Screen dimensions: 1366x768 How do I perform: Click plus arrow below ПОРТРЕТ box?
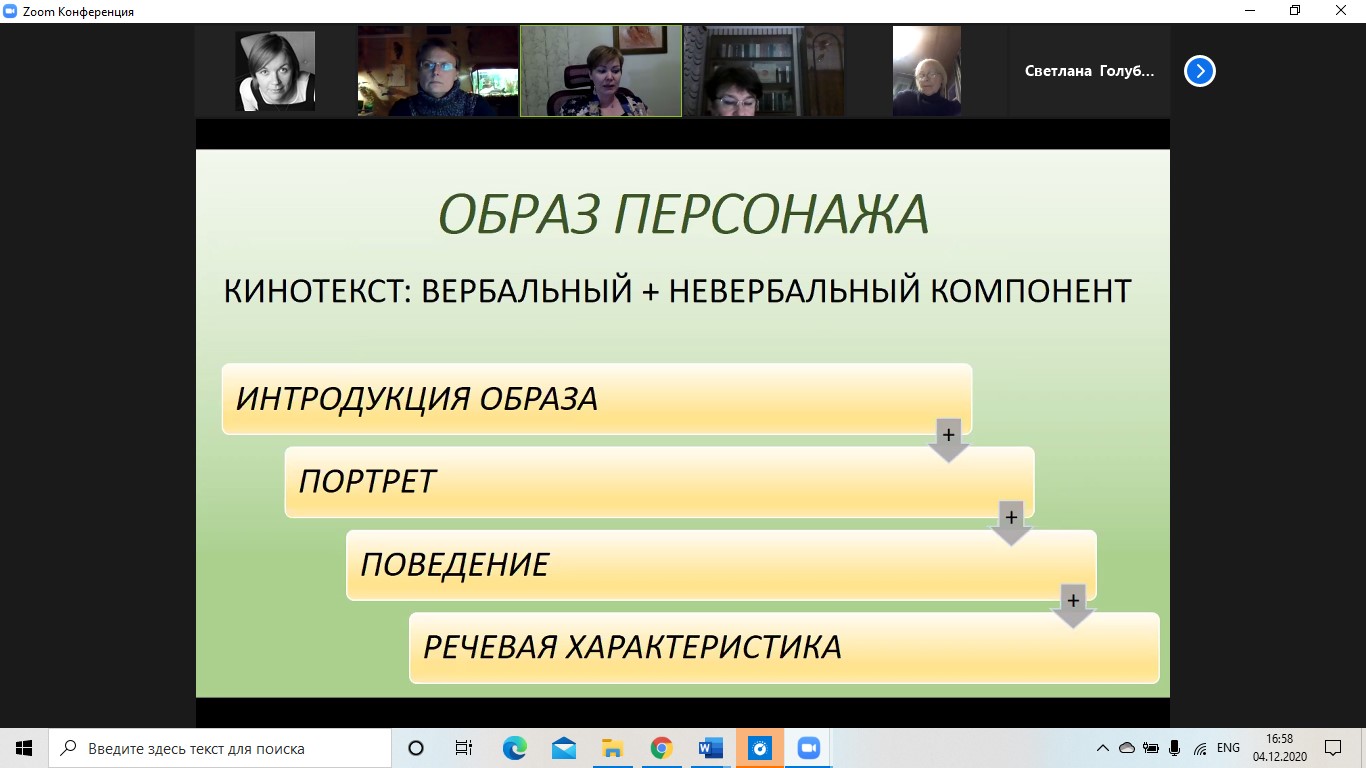[x=1011, y=522]
